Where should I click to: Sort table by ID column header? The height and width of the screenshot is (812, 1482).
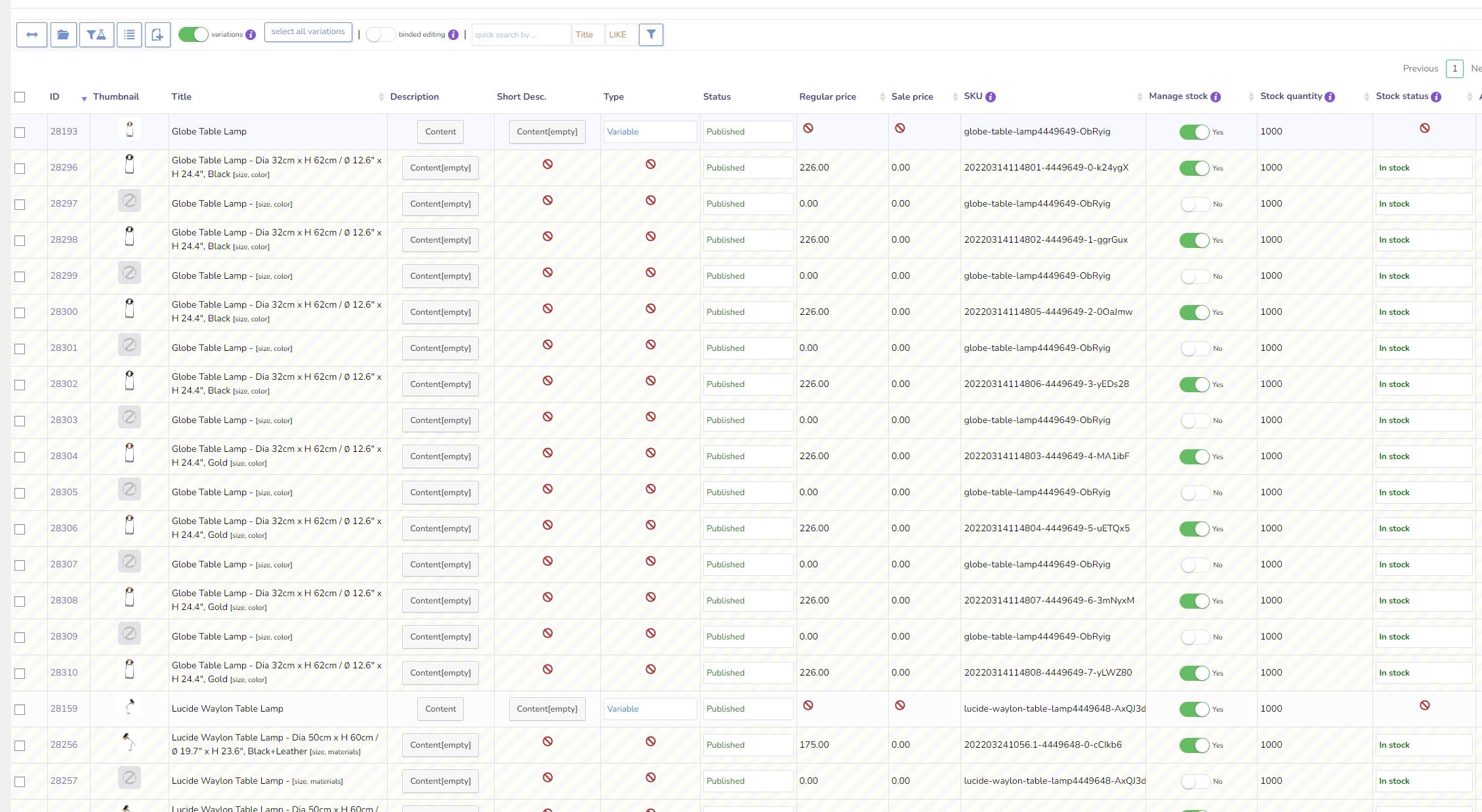coord(55,96)
